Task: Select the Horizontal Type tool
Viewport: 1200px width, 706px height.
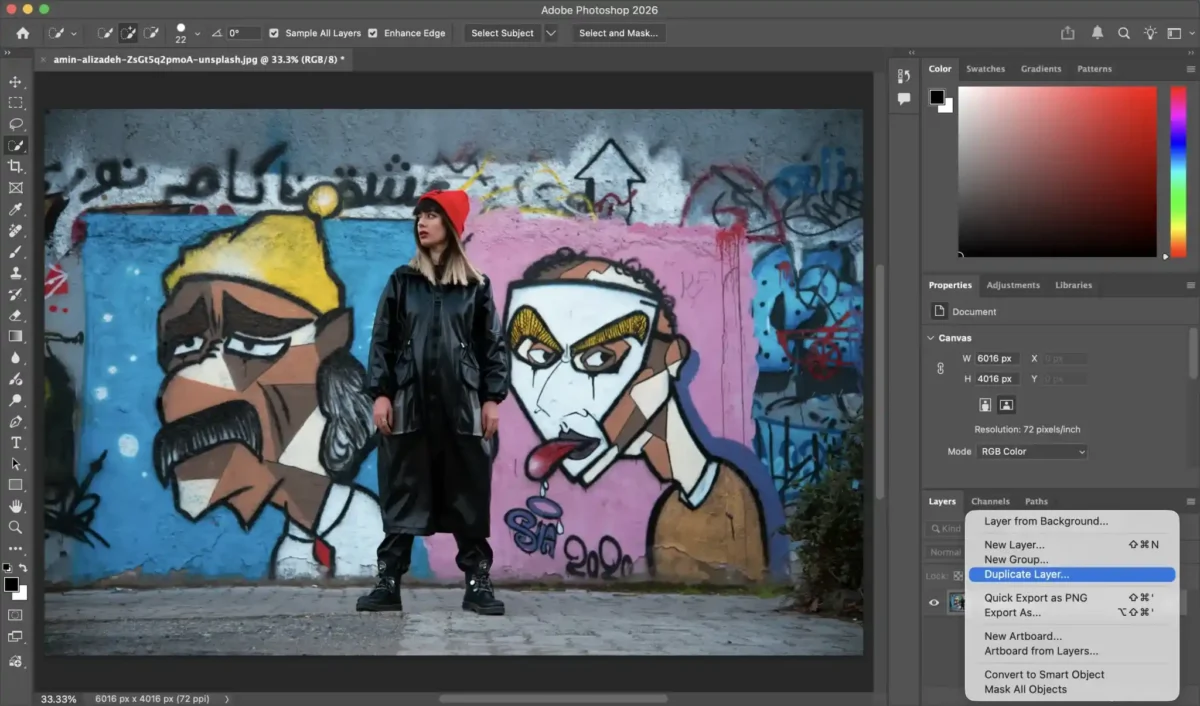Action: pyautogui.click(x=15, y=442)
